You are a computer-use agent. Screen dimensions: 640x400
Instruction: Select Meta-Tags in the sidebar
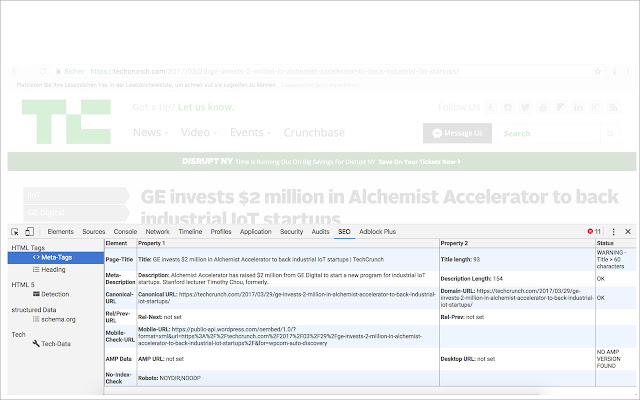click(56, 258)
